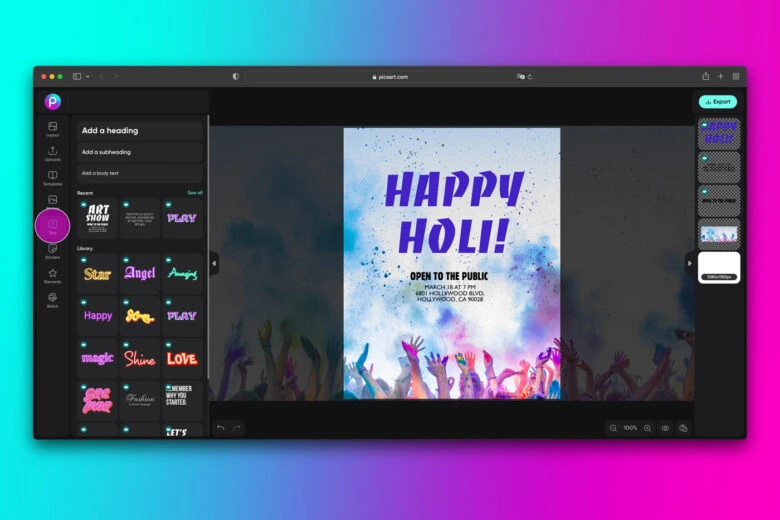The height and width of the screenshot is (520, 780).
Task: Click the zoom in magnifier
Action: [x=647, y=428]
